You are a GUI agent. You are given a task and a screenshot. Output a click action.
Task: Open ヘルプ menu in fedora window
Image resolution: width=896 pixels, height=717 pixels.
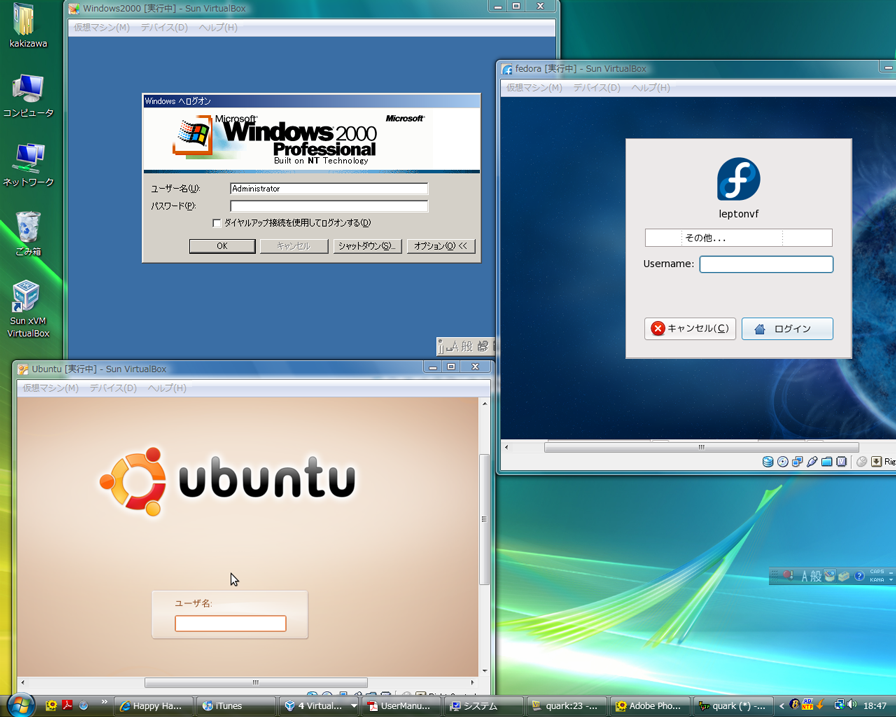(650, 87)
